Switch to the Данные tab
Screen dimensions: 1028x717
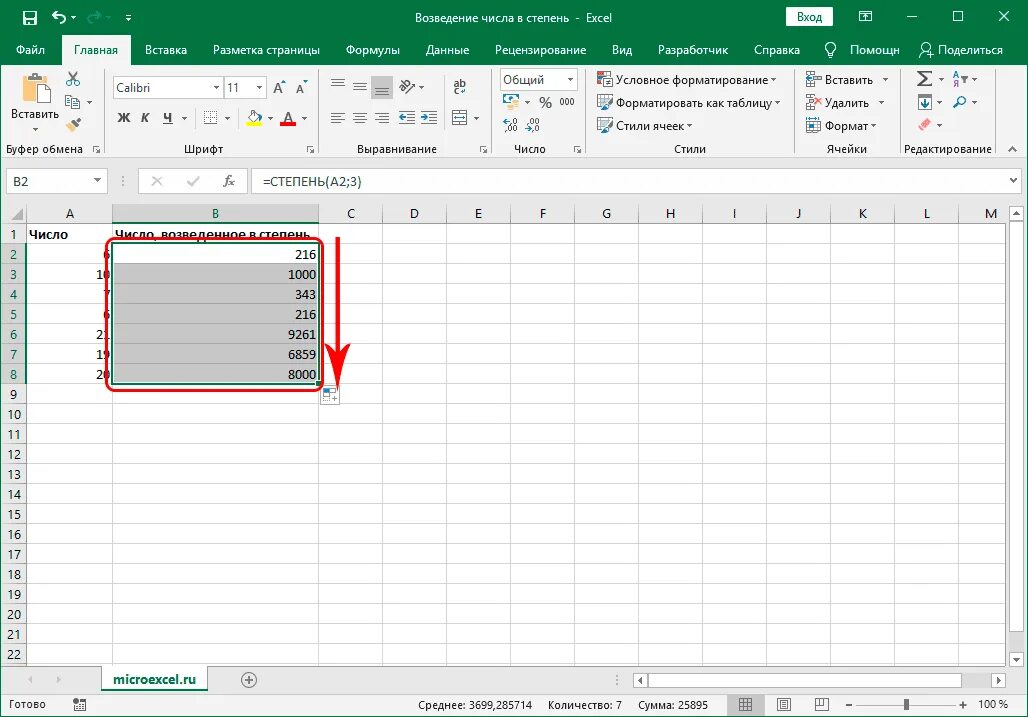click(x=447, y=50)
